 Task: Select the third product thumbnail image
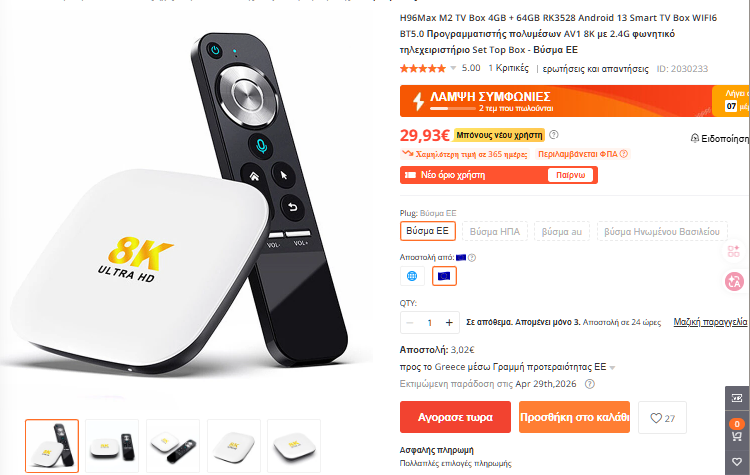click(x=173, y=446)
